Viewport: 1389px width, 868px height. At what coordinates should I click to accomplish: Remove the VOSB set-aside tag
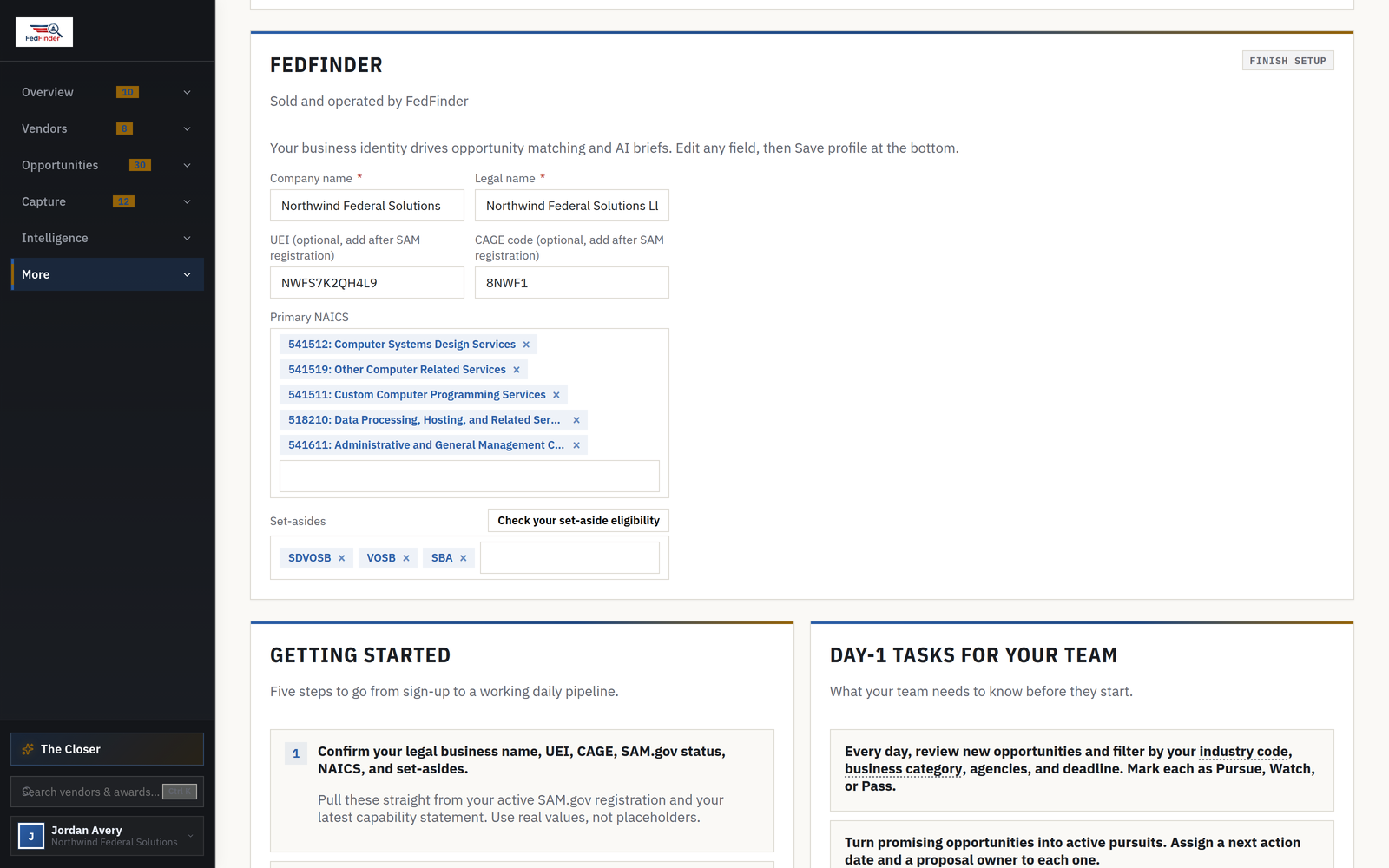(x=406, y=558)
